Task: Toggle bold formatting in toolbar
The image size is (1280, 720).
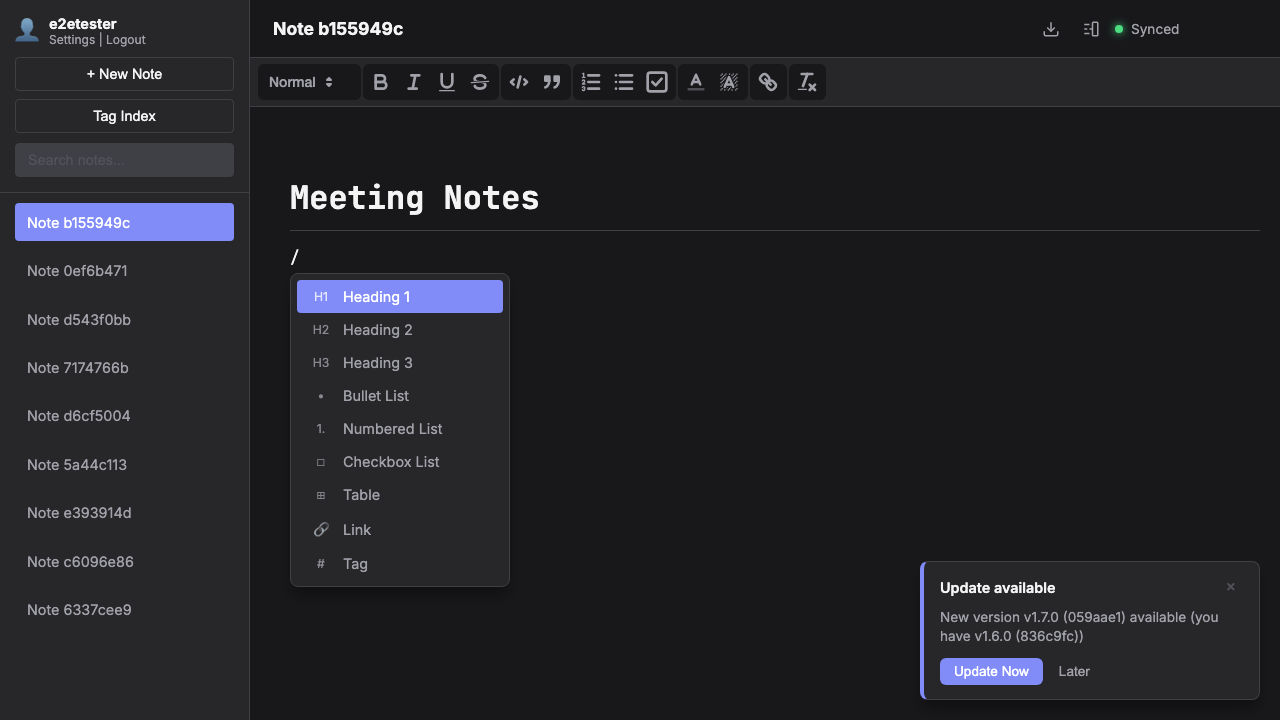Action: pos(380,82)
